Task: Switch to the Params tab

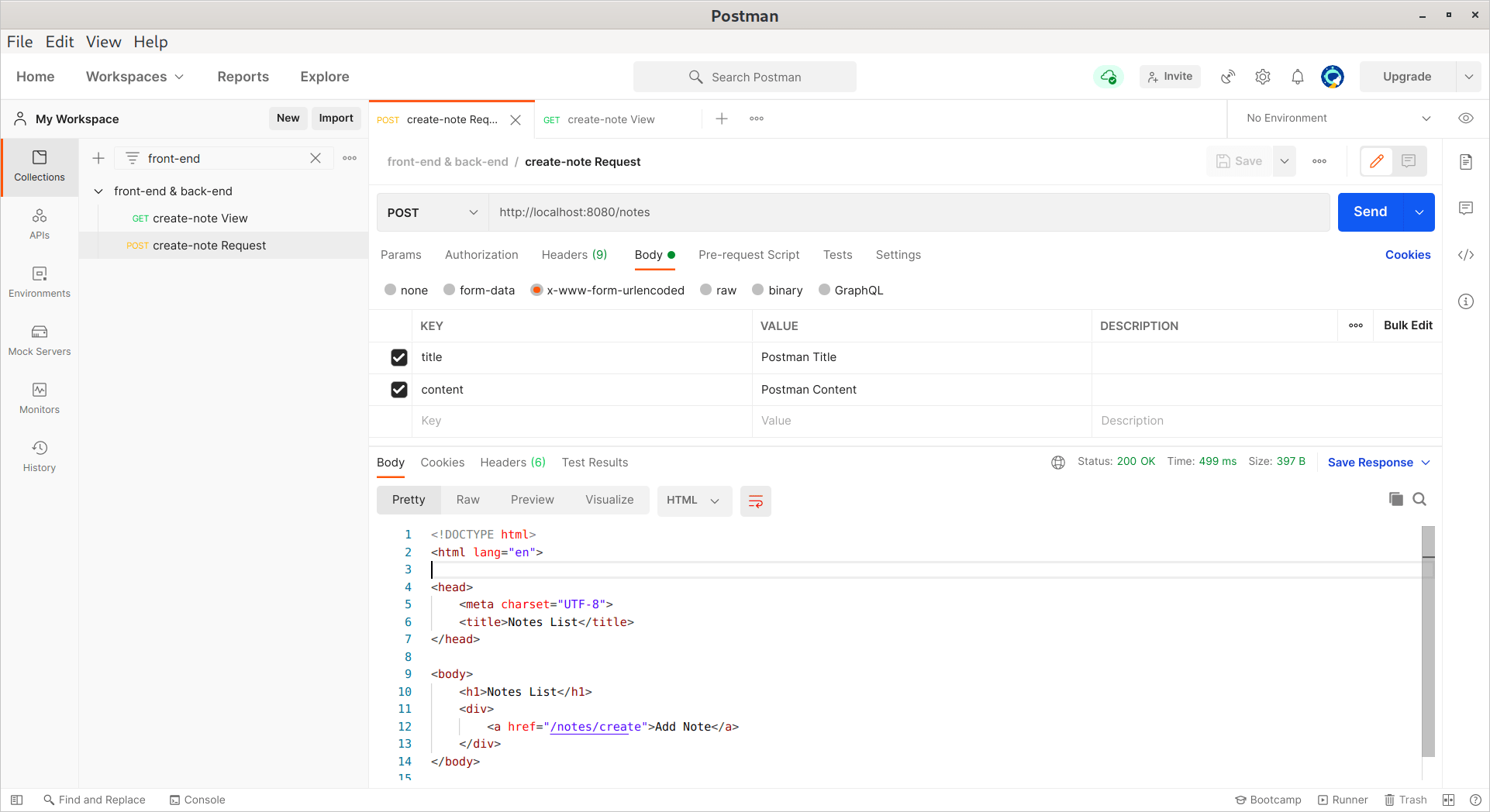Action: pos(401,255)
